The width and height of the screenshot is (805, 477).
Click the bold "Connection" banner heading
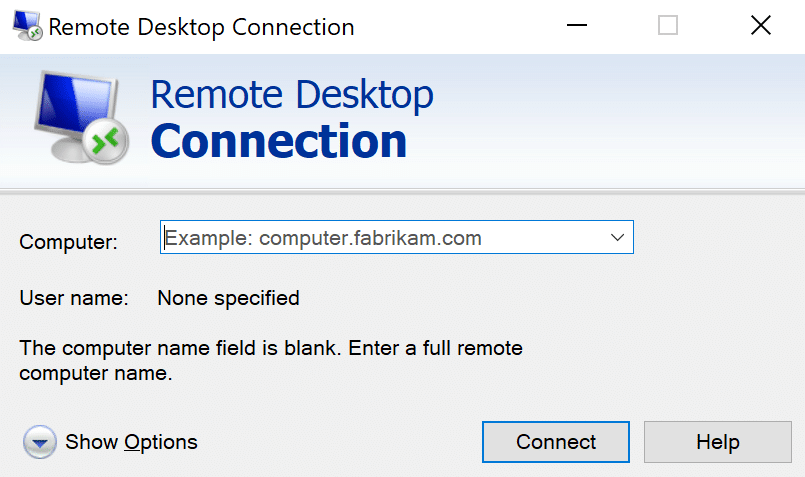point(279,141)
